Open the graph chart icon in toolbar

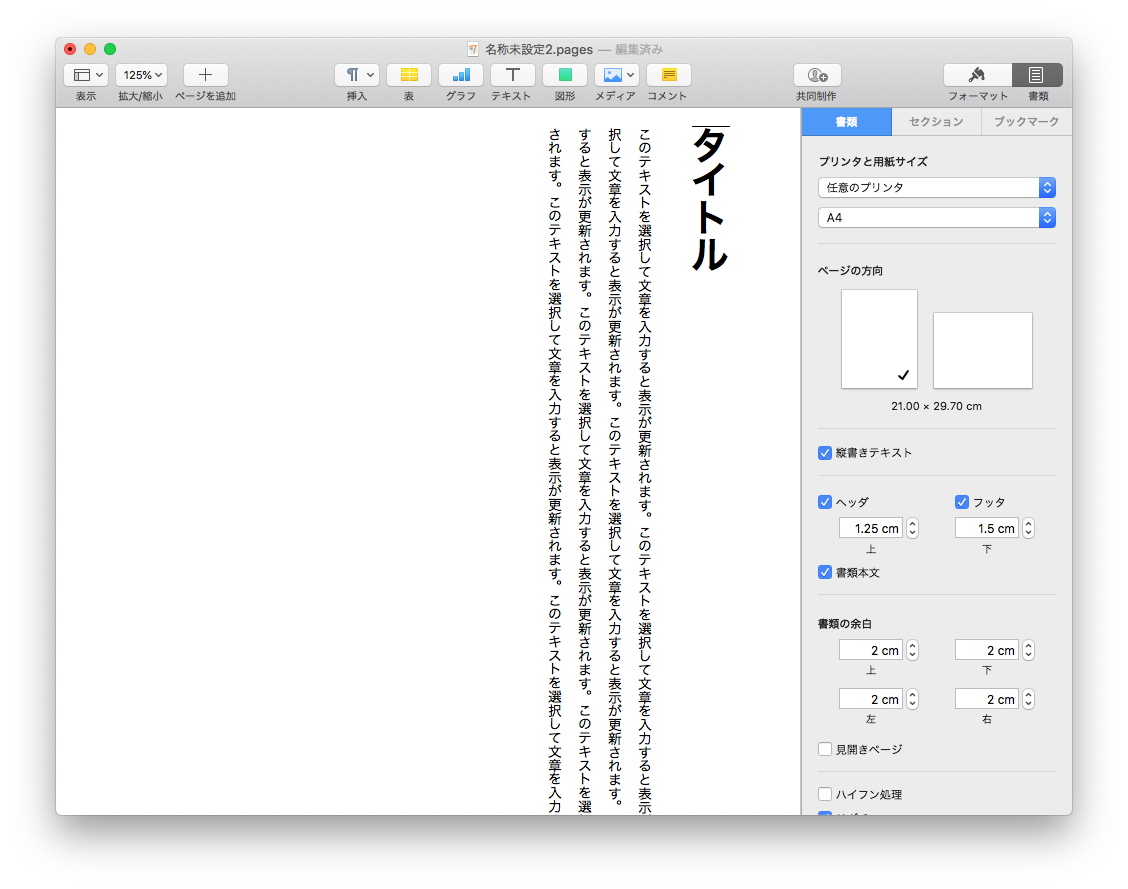coord(460,75)
